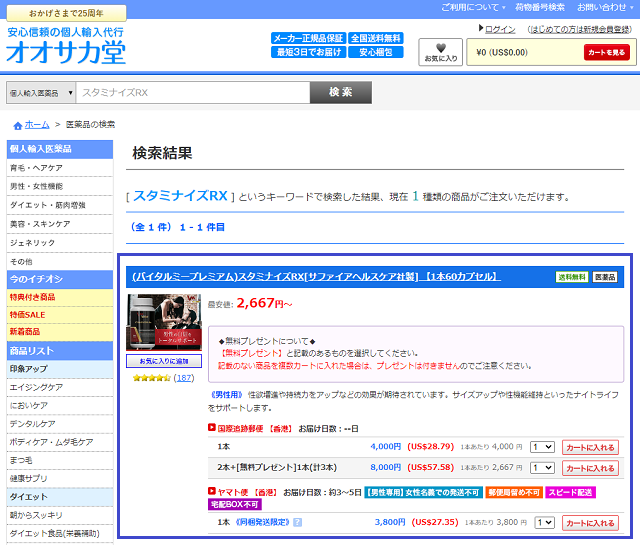Click the ホーム breadcrumb link
640x545 pixels.
[x=37, y=125]
